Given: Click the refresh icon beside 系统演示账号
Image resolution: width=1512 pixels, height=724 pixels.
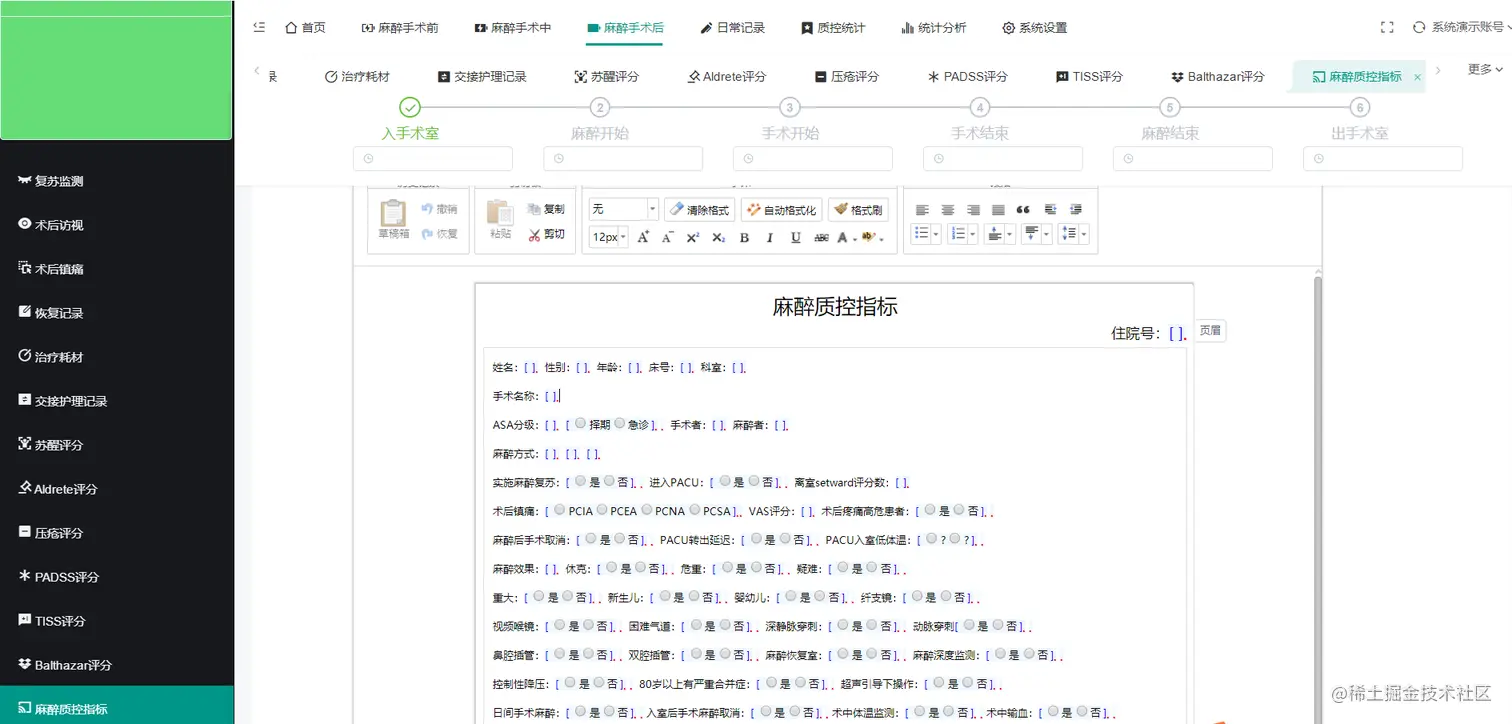Looking at the screenshot, I should [1419, 28].
